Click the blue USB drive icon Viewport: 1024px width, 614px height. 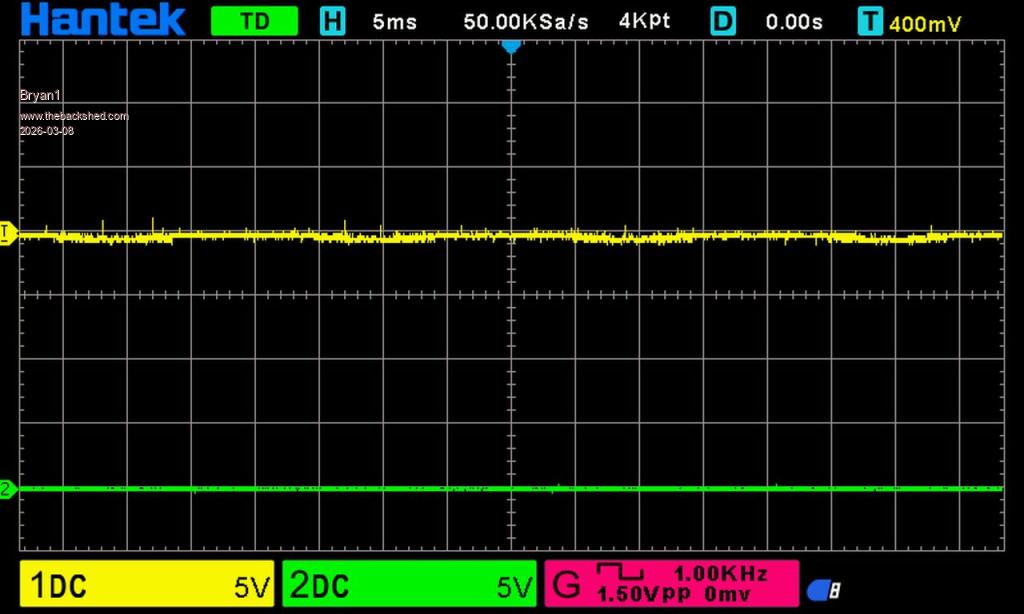pos(822,590)
